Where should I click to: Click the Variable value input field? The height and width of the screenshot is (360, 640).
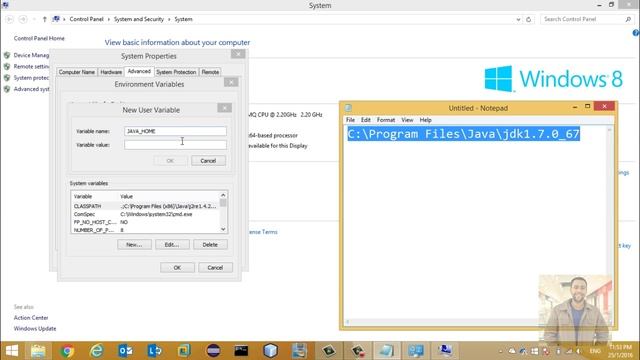pyautogui.click(x=175, y=145)
